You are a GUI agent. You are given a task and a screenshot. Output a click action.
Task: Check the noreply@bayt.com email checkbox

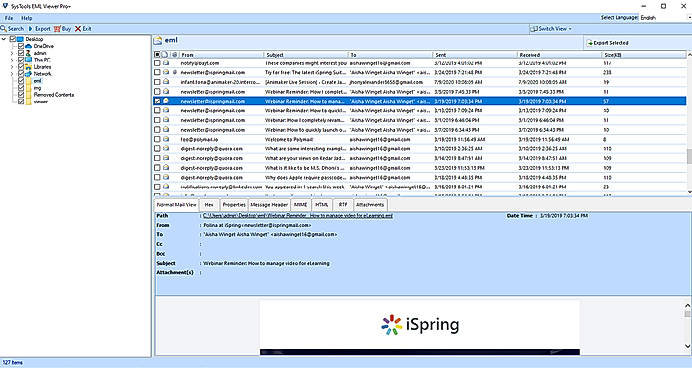pyautogui.click(x=157, y=63)
